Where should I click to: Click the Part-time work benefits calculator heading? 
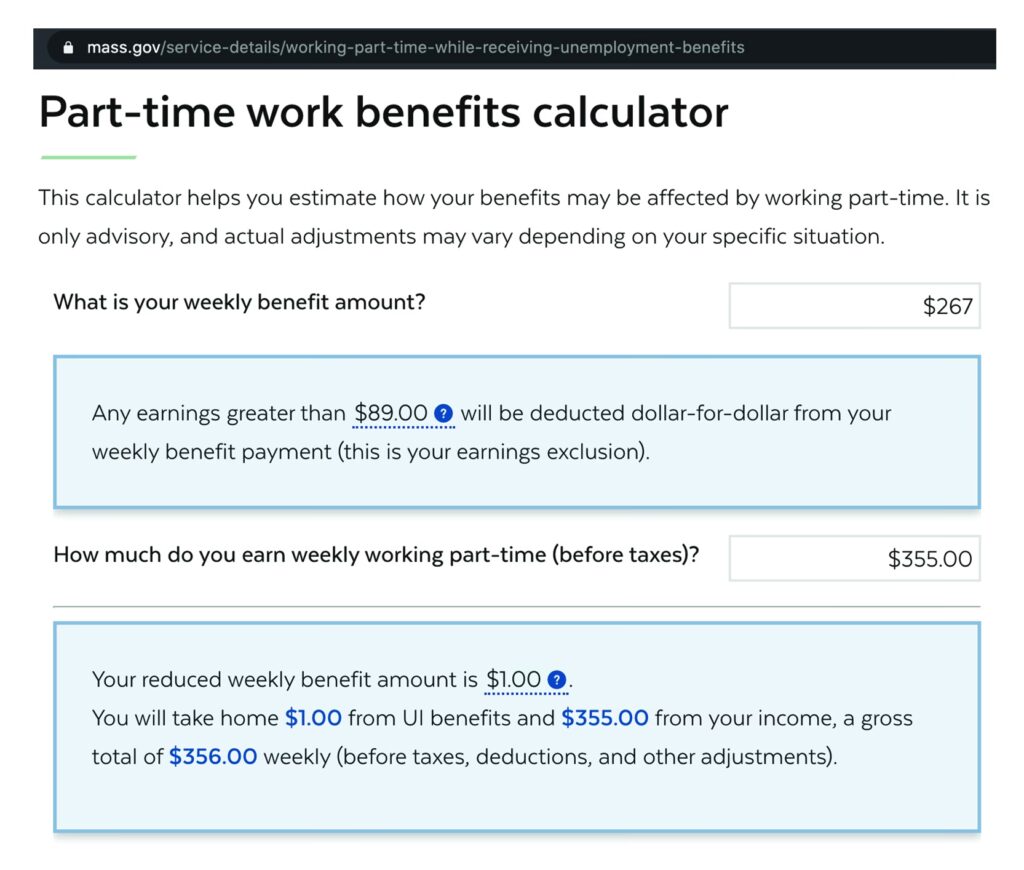pyautogui.click(x=383, y=112)
